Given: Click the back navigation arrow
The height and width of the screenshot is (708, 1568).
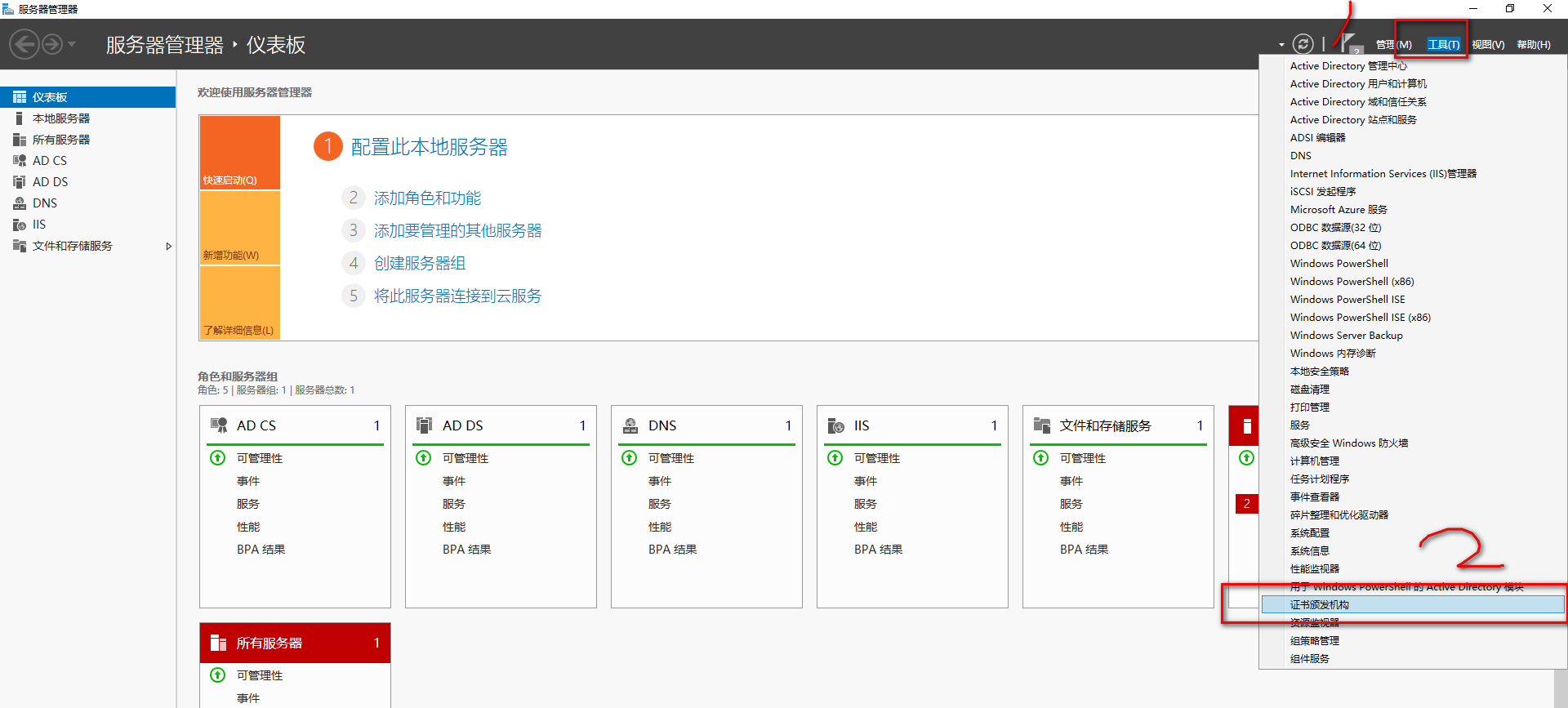Looking at the screenshot, I should click(24, 44).
